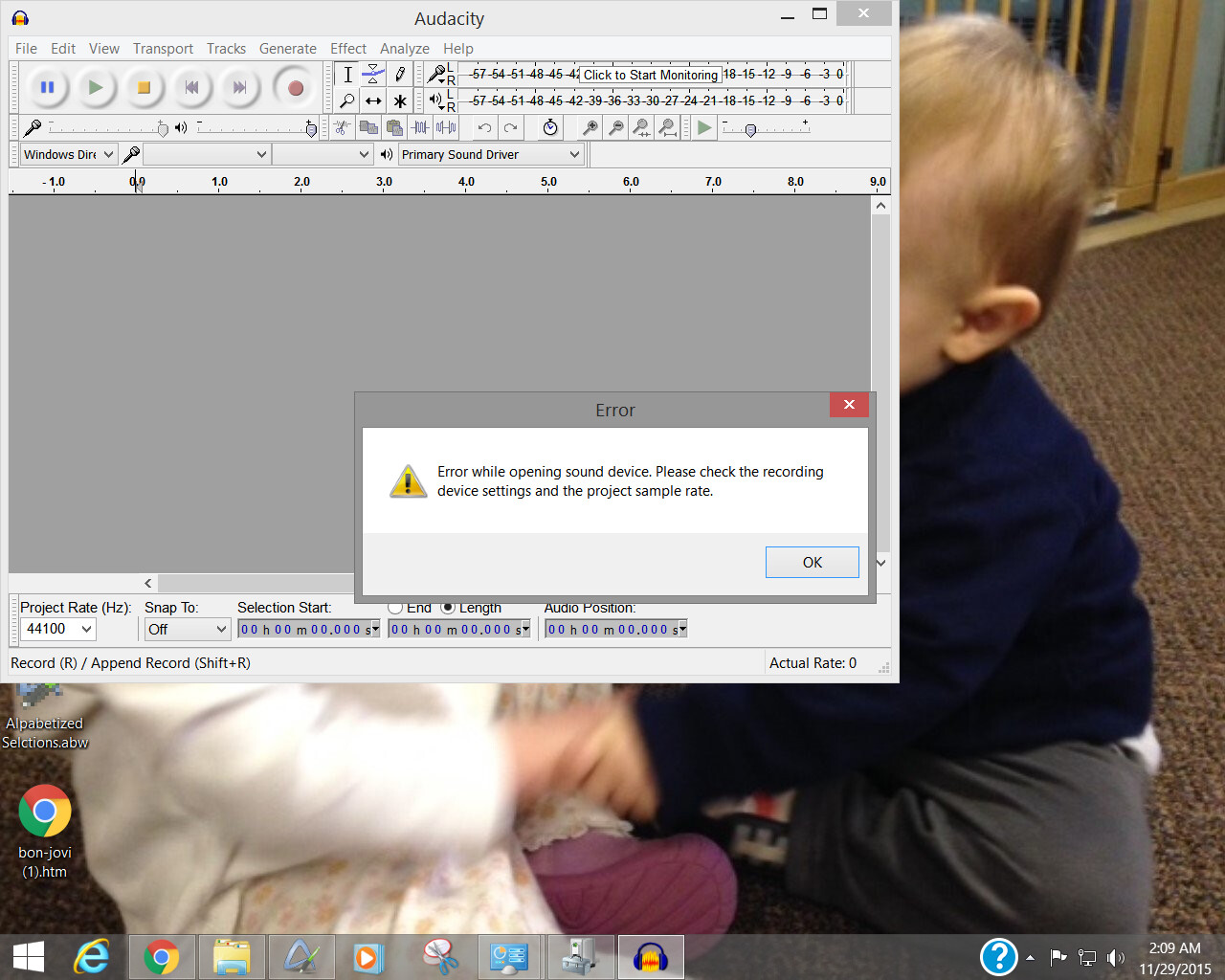Open the Generate menu

pos(288,49)
